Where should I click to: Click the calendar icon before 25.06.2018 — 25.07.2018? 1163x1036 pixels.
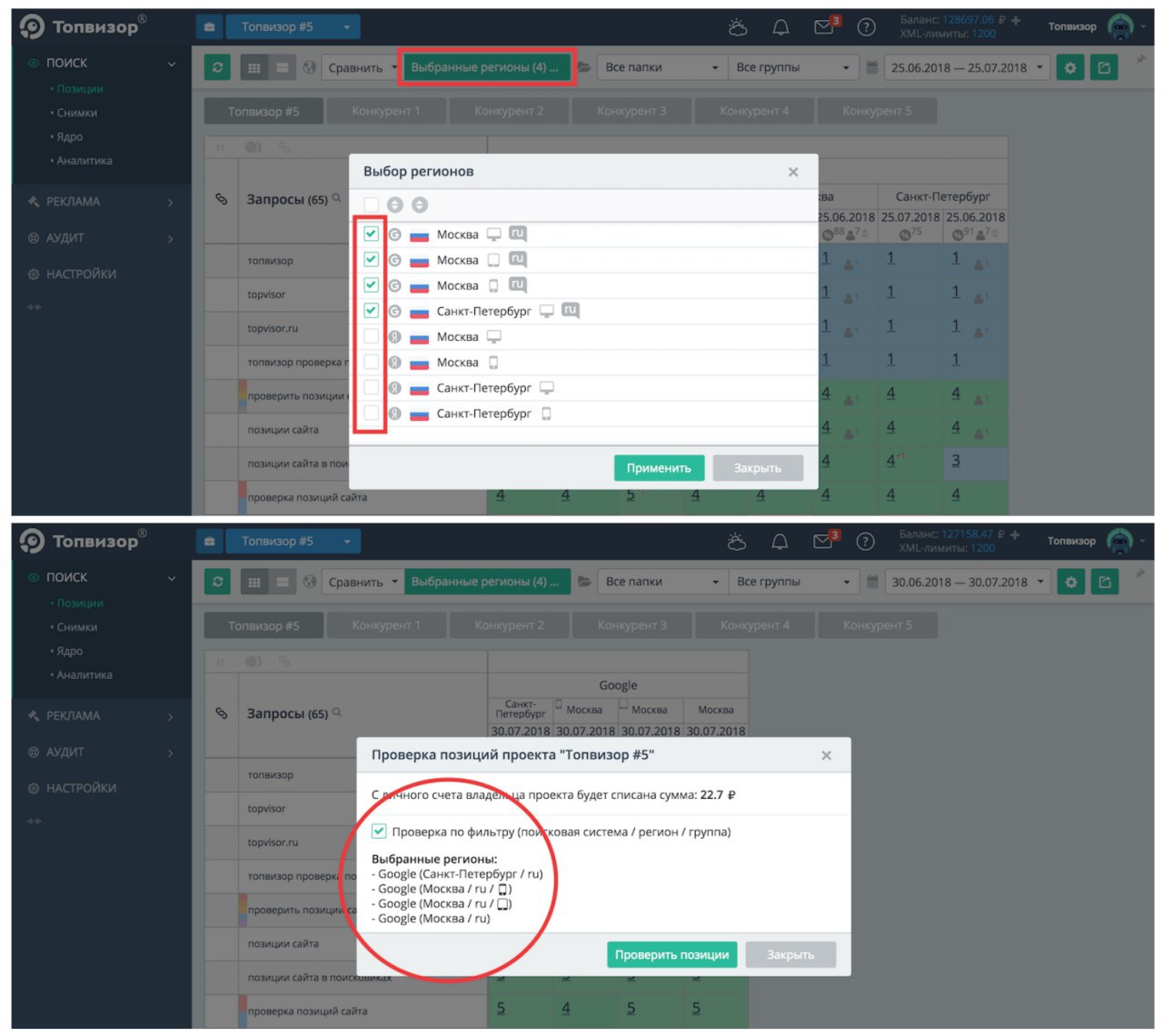coord(872,67)
